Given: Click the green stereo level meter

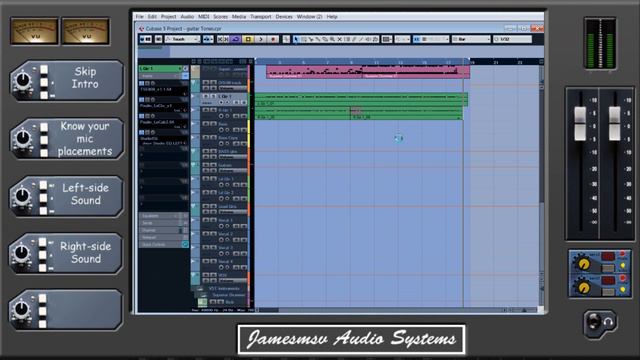Looking at the screenshot, I should point(600,44).
